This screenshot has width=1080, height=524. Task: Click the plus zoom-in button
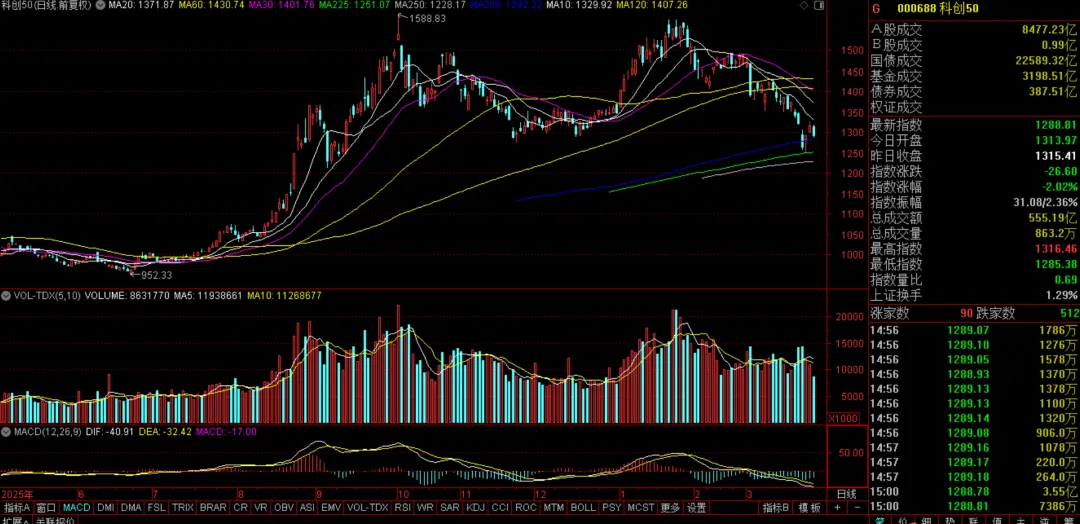click(837, 507)
